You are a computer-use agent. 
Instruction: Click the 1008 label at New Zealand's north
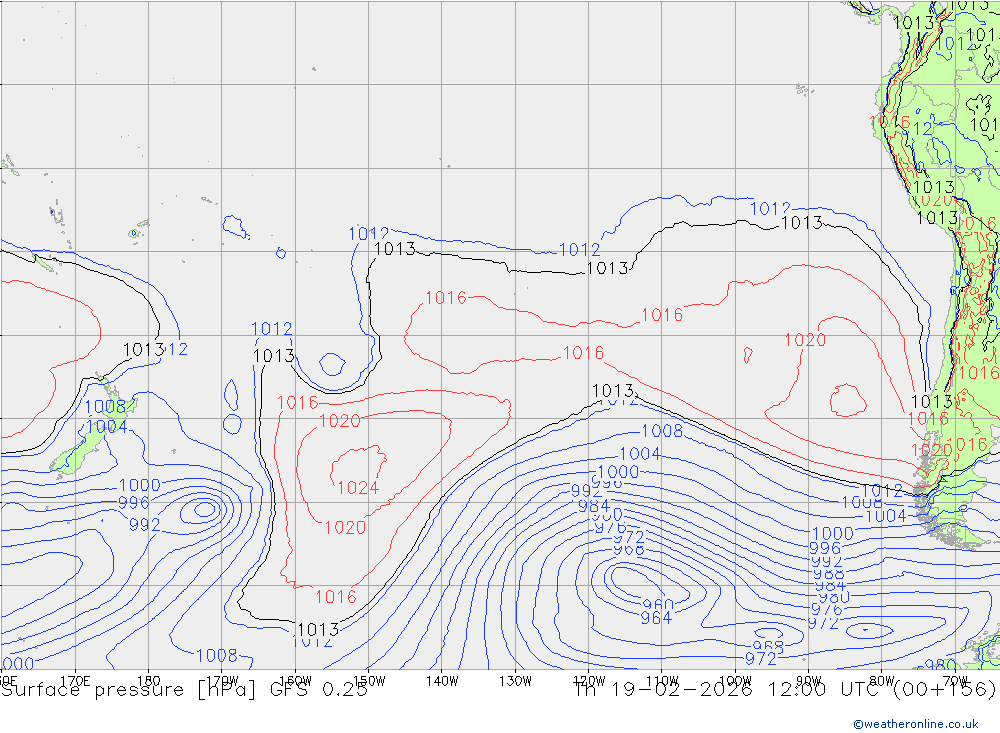click(x=105, y=406)
